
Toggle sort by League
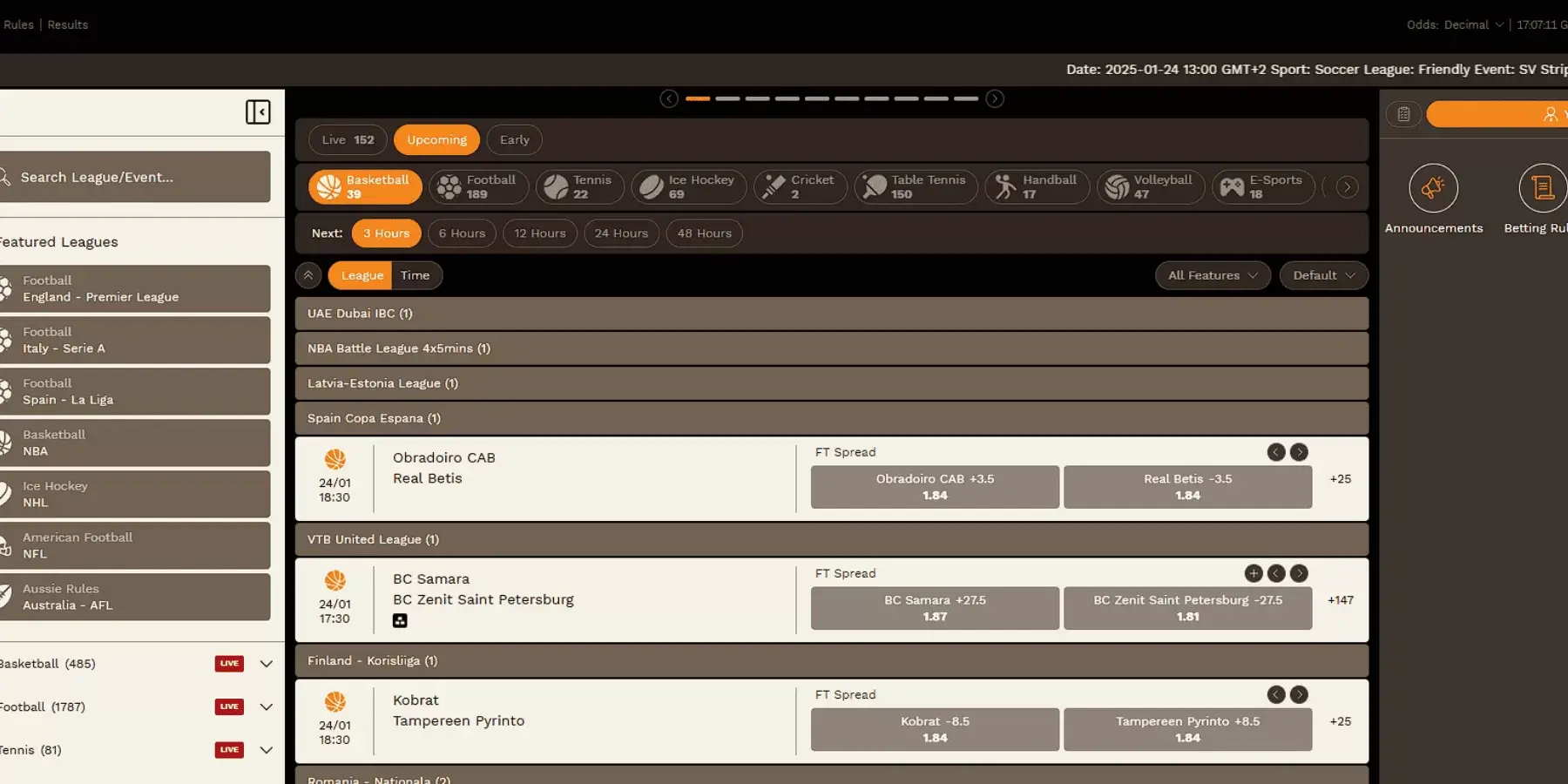tap(362, 275)
